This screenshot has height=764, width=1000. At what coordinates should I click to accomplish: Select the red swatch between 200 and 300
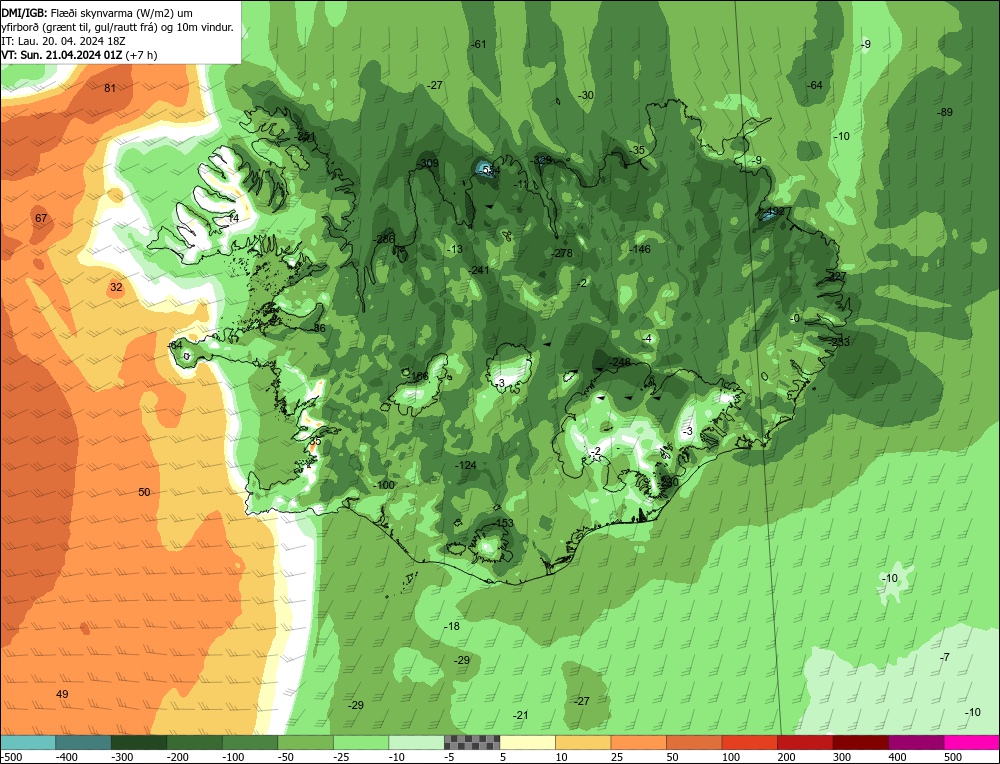(805, 743)
